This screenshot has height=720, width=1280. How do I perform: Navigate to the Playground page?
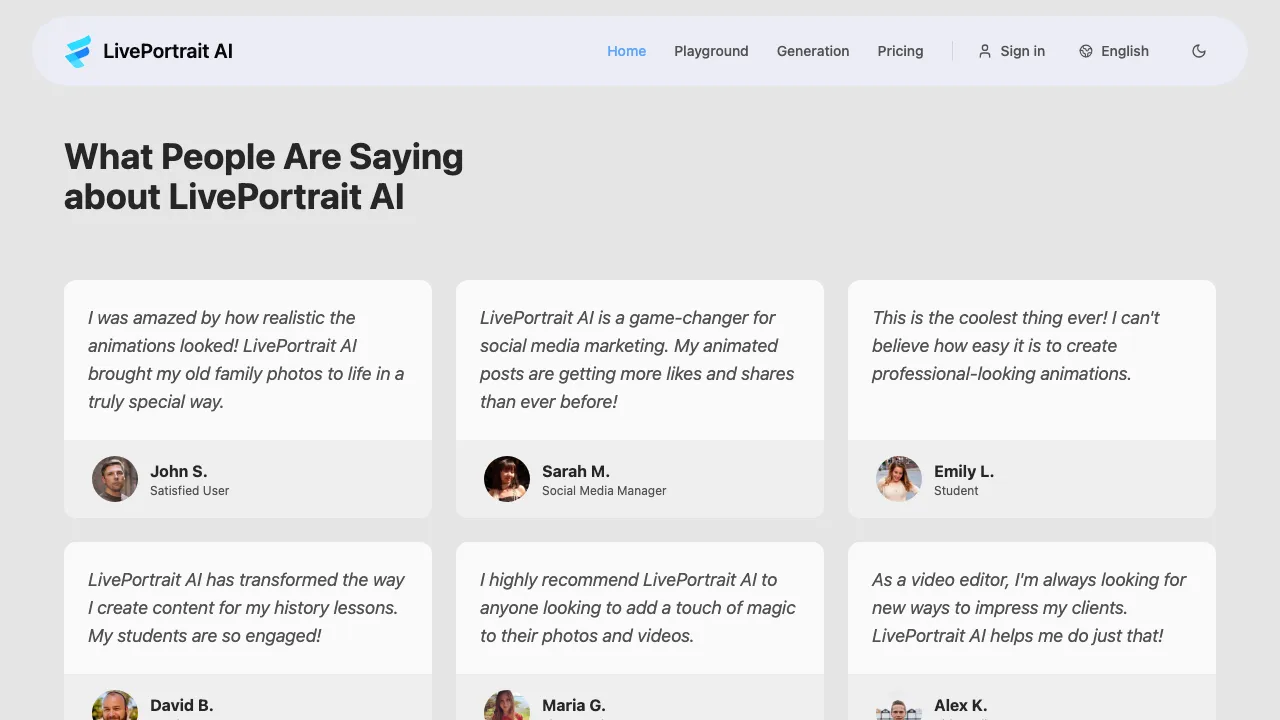point(711,51)
